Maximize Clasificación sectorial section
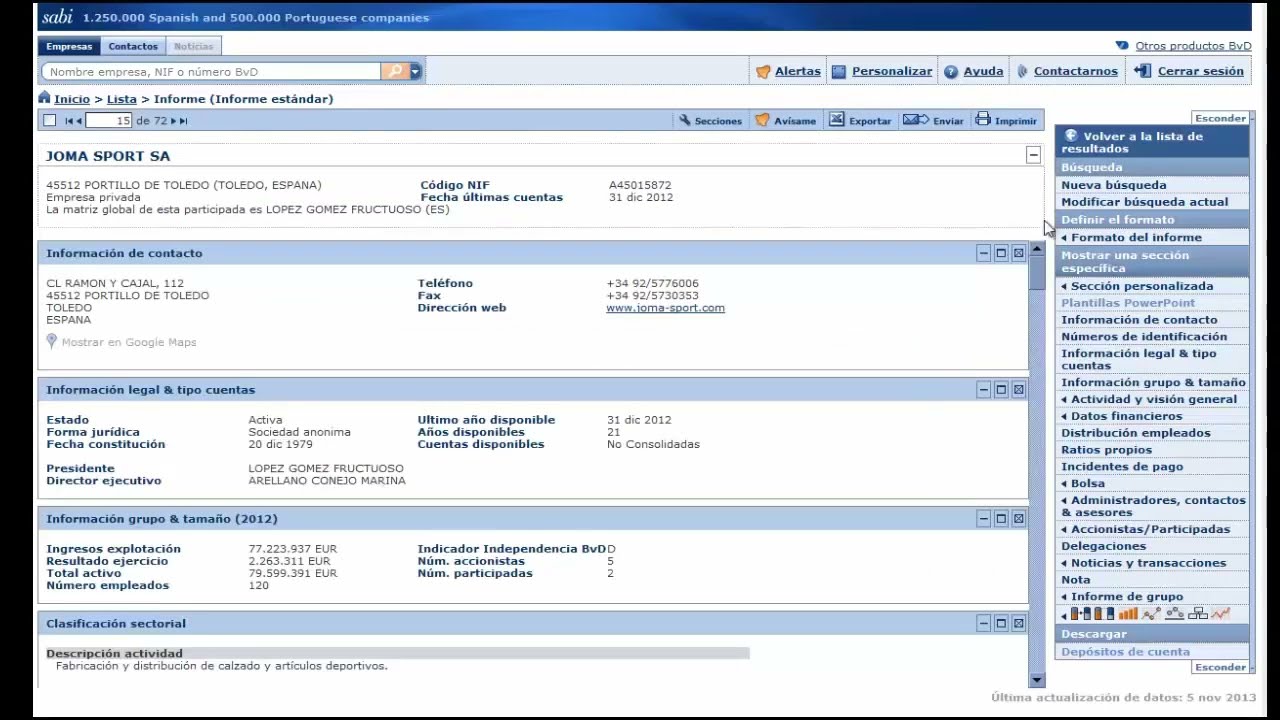Screen dimensions: 1280x720 pyautogui.click(x=1001, y=623)
